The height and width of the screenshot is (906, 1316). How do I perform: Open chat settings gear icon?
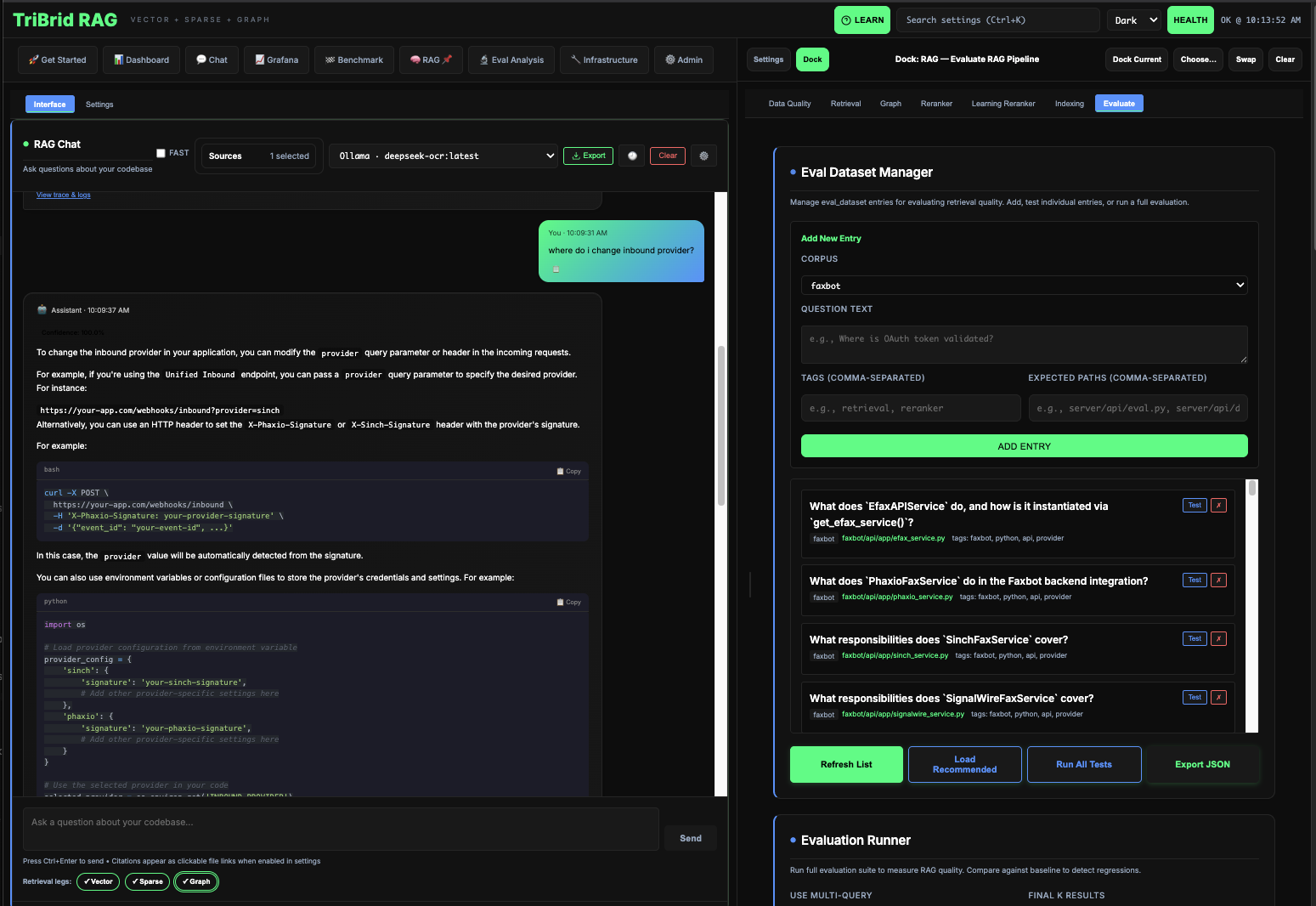click(703, 156)
